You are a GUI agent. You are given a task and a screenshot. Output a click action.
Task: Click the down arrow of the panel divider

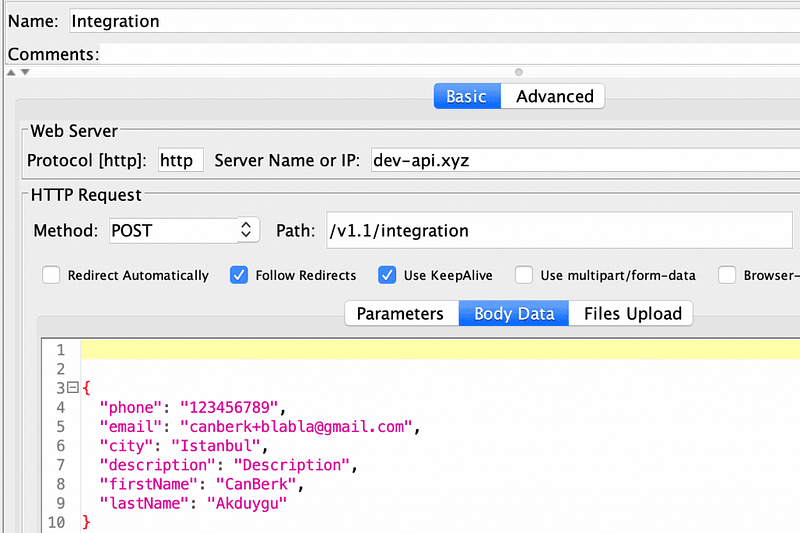[x=24, y=72]
